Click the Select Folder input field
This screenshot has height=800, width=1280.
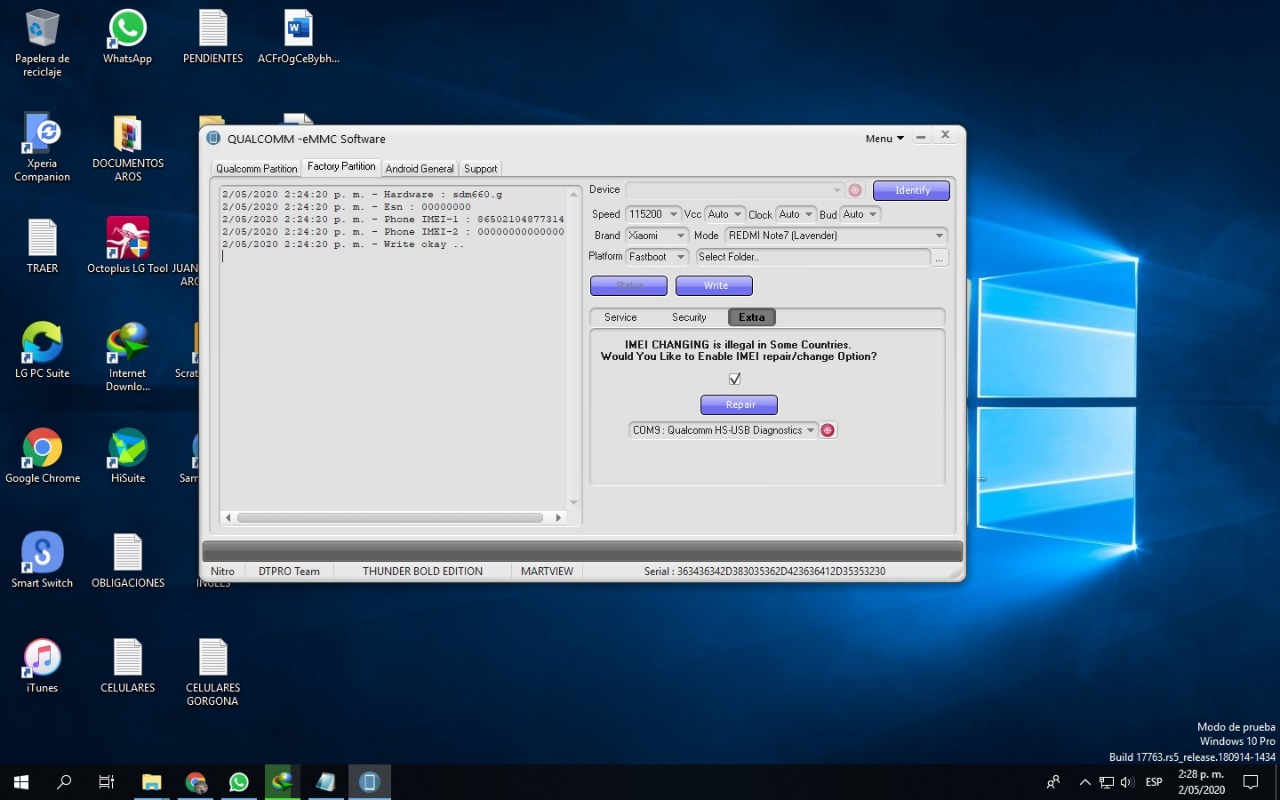(x=813, y=257)
